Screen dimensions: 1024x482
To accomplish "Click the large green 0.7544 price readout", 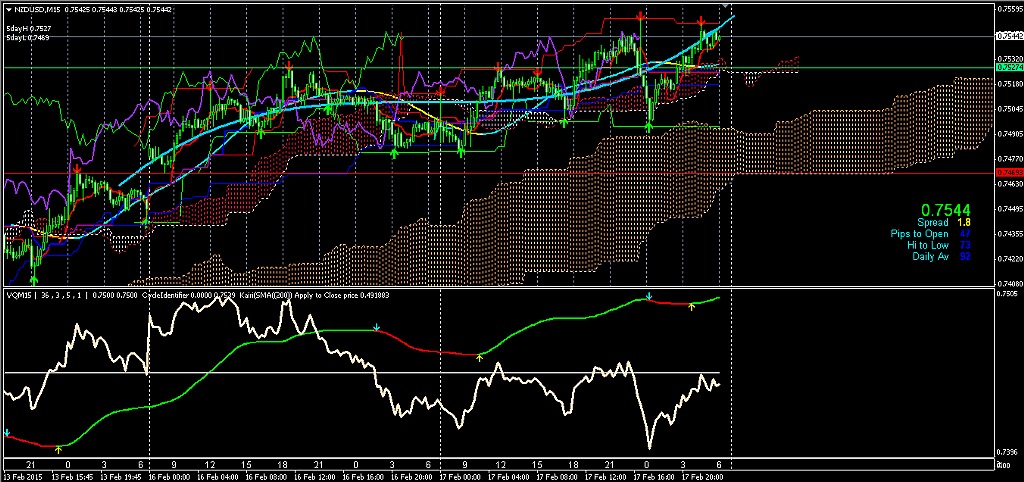I will 945,210.
